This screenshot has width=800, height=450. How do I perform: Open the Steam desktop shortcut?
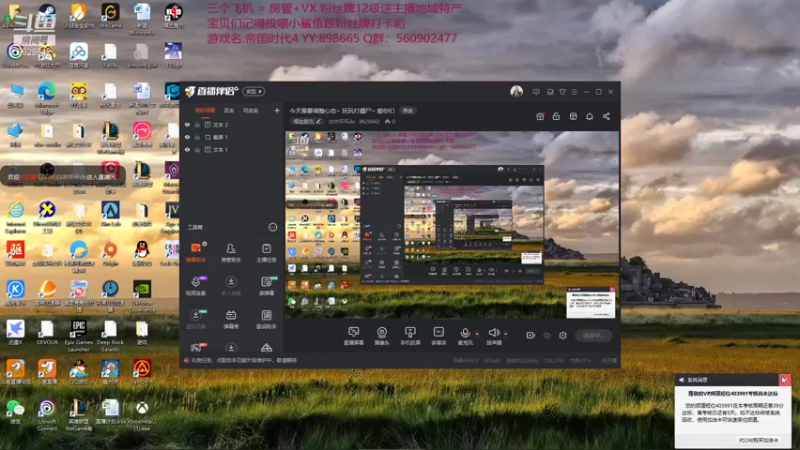[x=46, y=15]
